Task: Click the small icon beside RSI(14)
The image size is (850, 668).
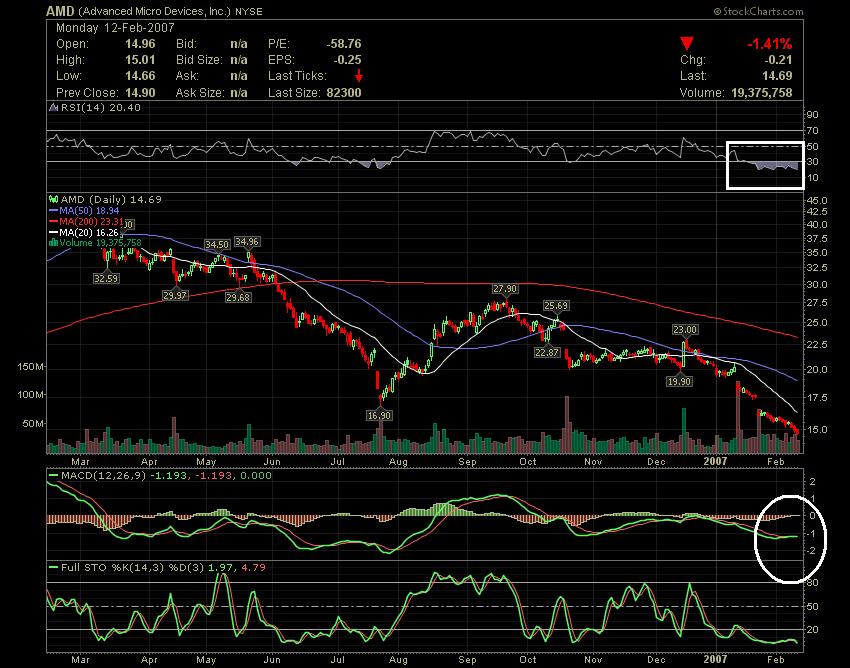Action: click(x=54, y=107)
